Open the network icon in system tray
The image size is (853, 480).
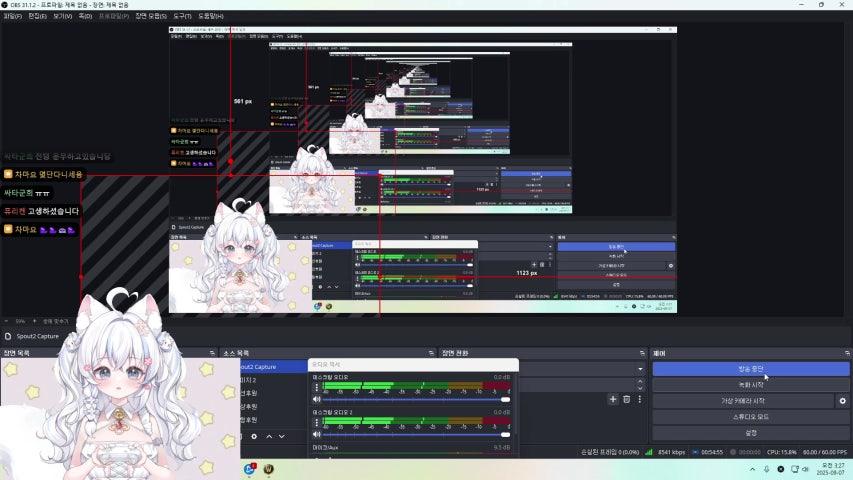tap(795, 469)
